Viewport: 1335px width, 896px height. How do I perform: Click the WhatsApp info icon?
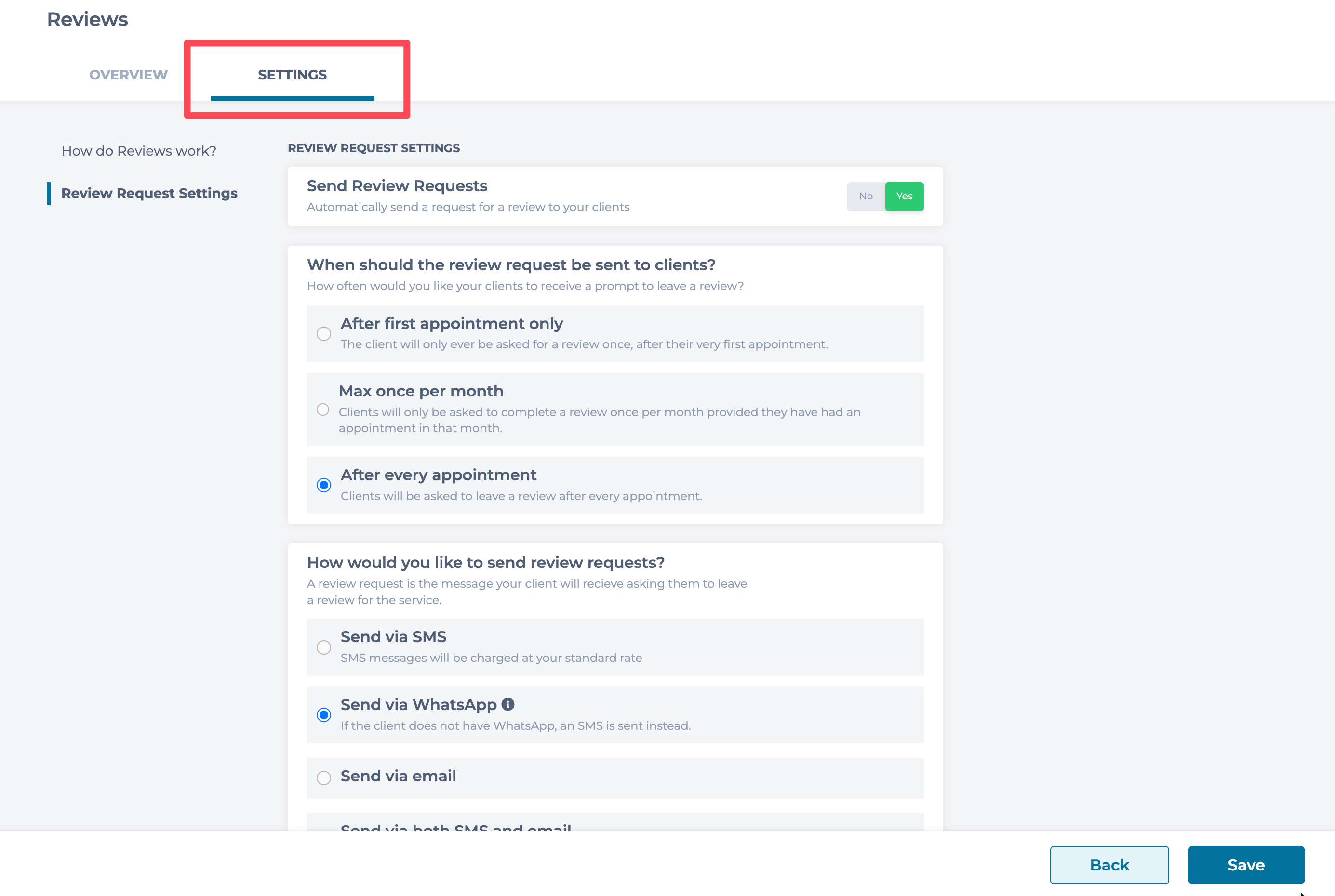pos(507,705)
